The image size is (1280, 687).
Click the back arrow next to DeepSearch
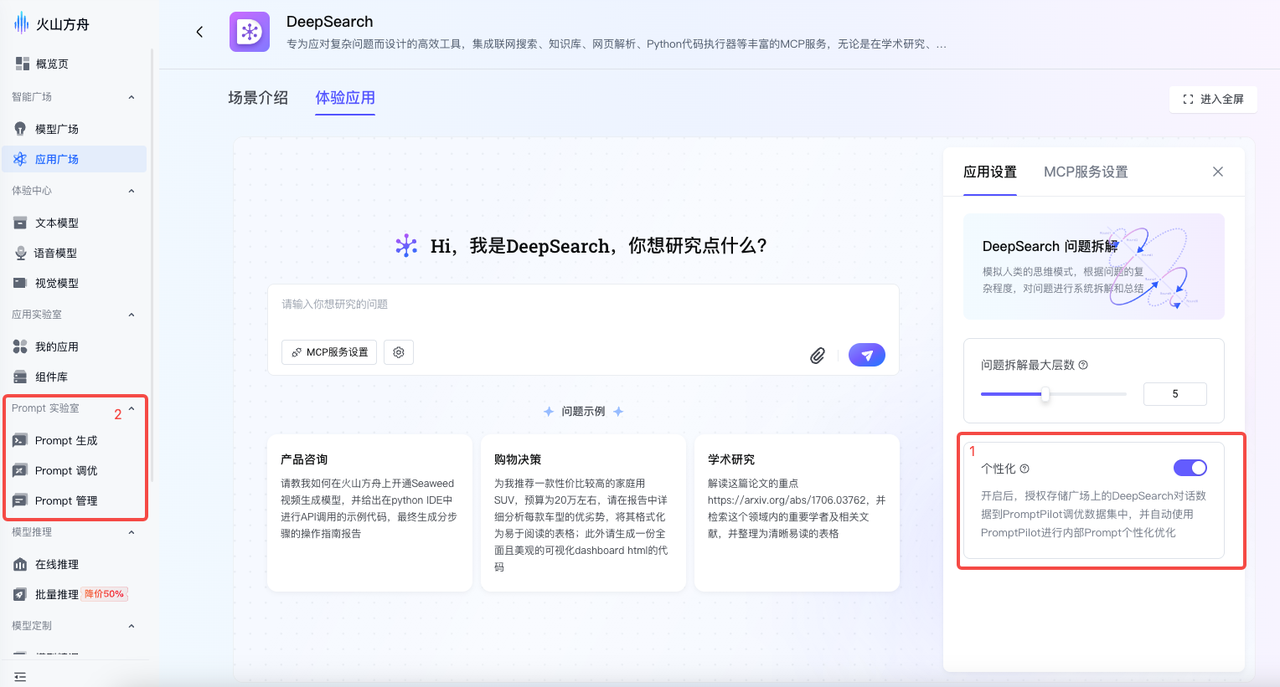199,32
